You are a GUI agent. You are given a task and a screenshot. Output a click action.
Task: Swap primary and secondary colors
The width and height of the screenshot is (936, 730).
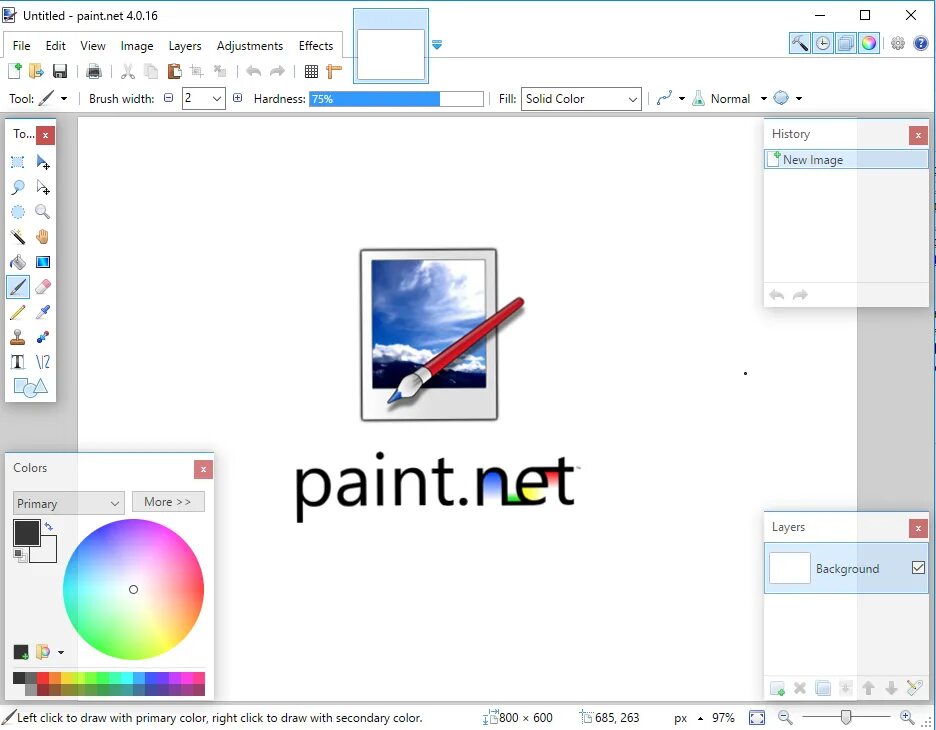pos(49,526)
